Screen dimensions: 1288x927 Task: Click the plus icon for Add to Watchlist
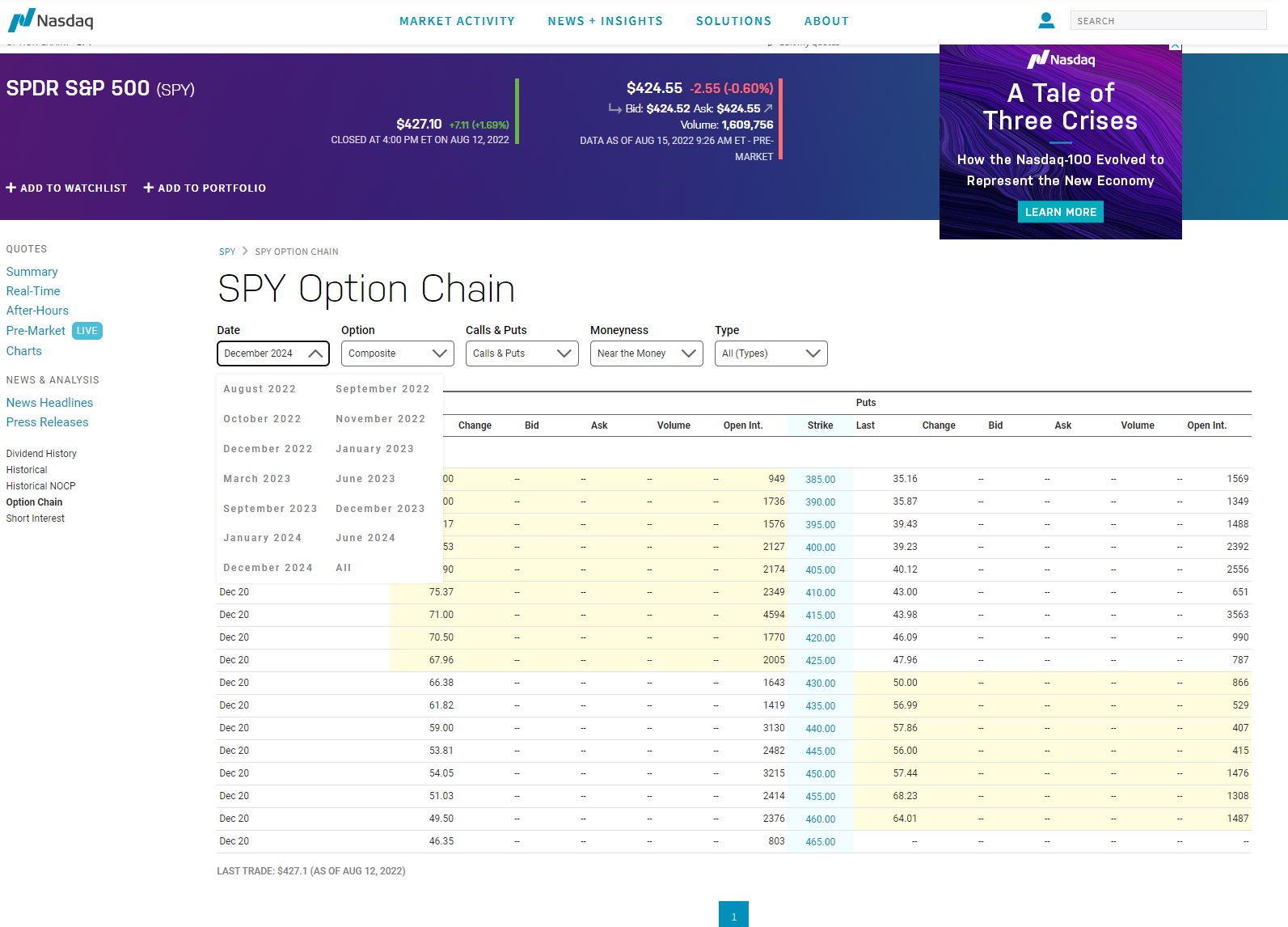point(11,188)
